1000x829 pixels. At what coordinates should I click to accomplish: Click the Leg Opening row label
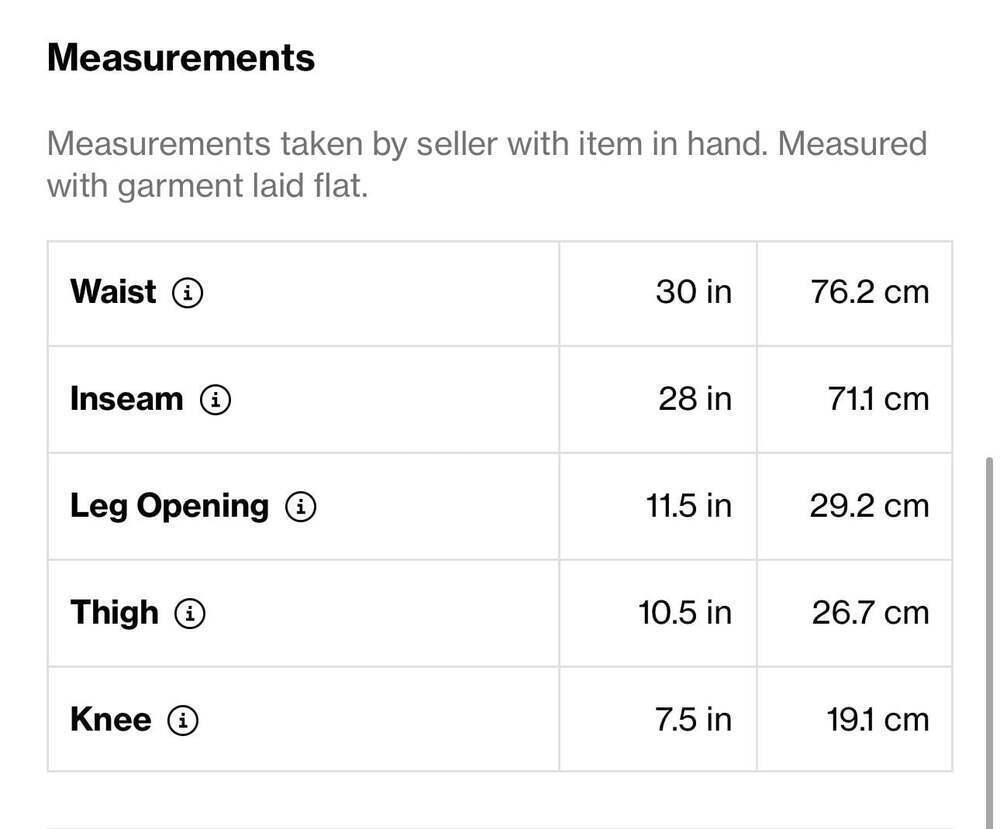click(x=170, y=508)
